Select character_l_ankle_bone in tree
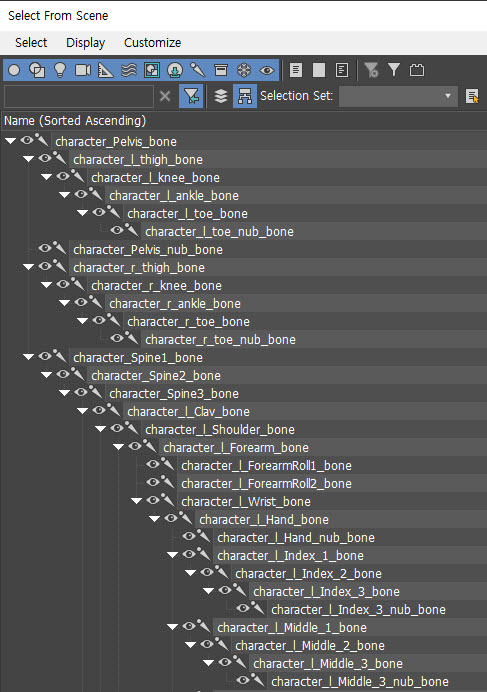The height and width of the screenshot is (692, 487). [x=174, y=195]
